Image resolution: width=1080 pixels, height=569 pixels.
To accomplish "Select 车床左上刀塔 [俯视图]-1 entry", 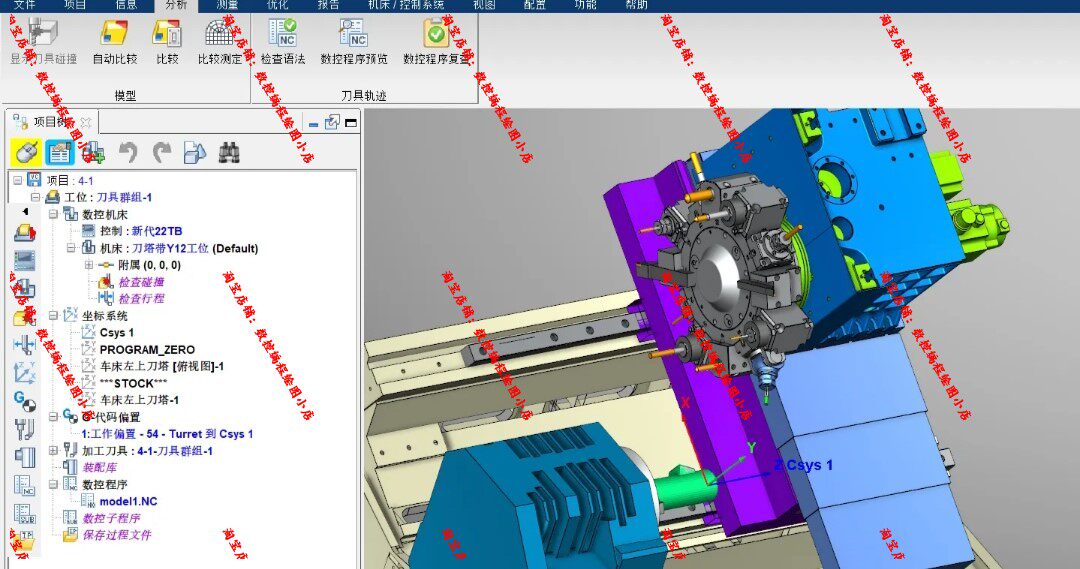I will [162, 366].
